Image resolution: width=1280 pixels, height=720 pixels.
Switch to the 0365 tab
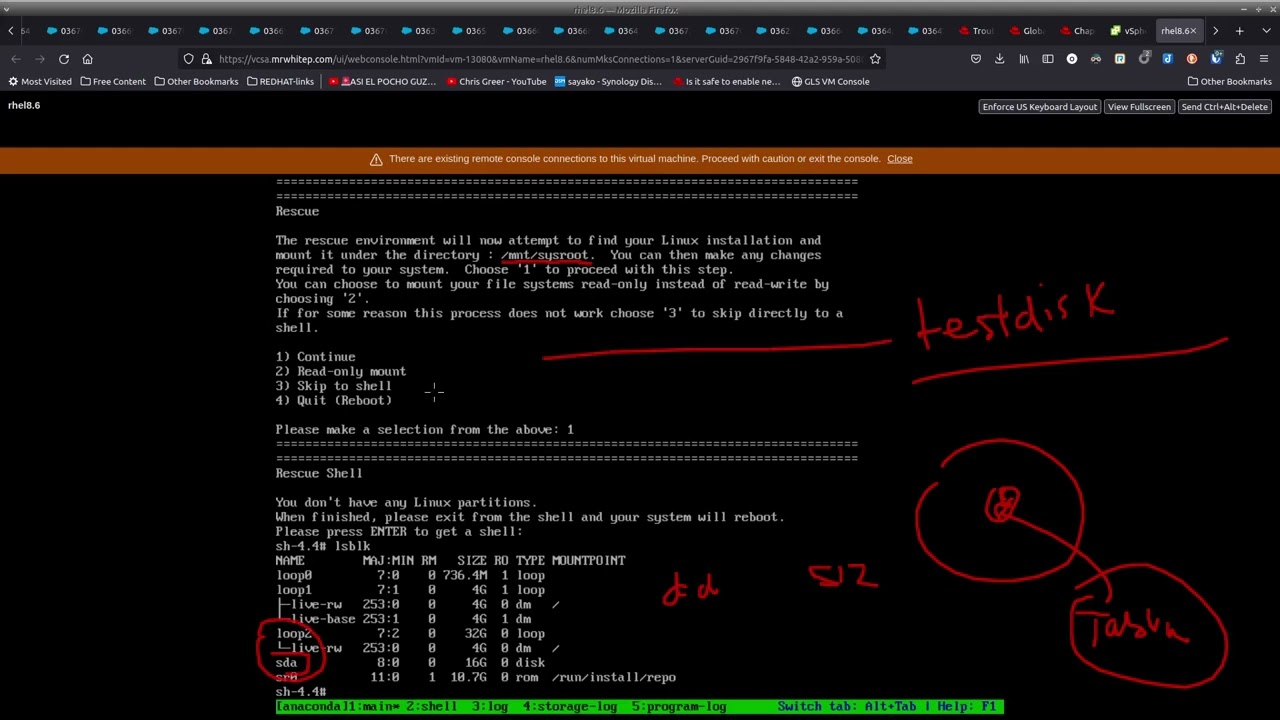(x=471, y=31)
